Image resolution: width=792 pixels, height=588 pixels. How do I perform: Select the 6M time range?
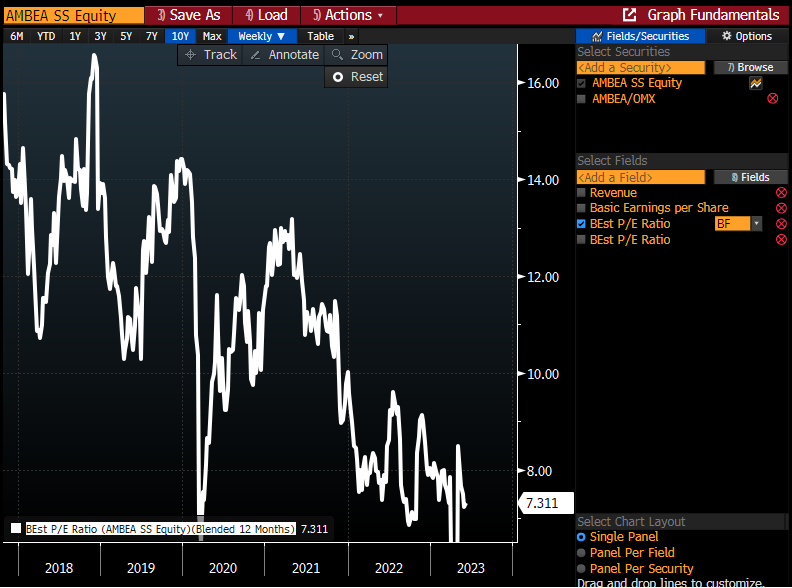point(17,36)
